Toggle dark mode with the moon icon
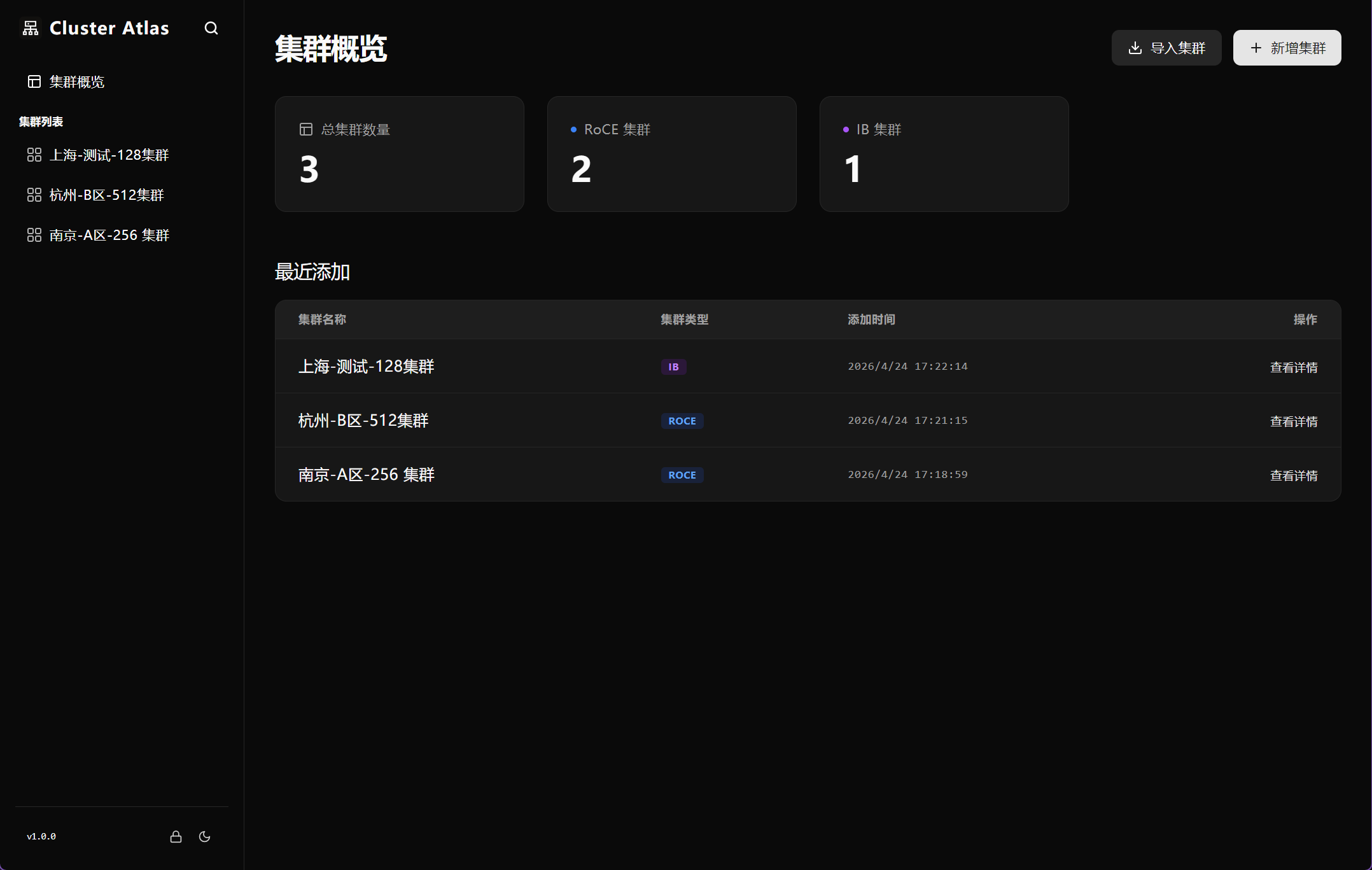 coord(204,836)
